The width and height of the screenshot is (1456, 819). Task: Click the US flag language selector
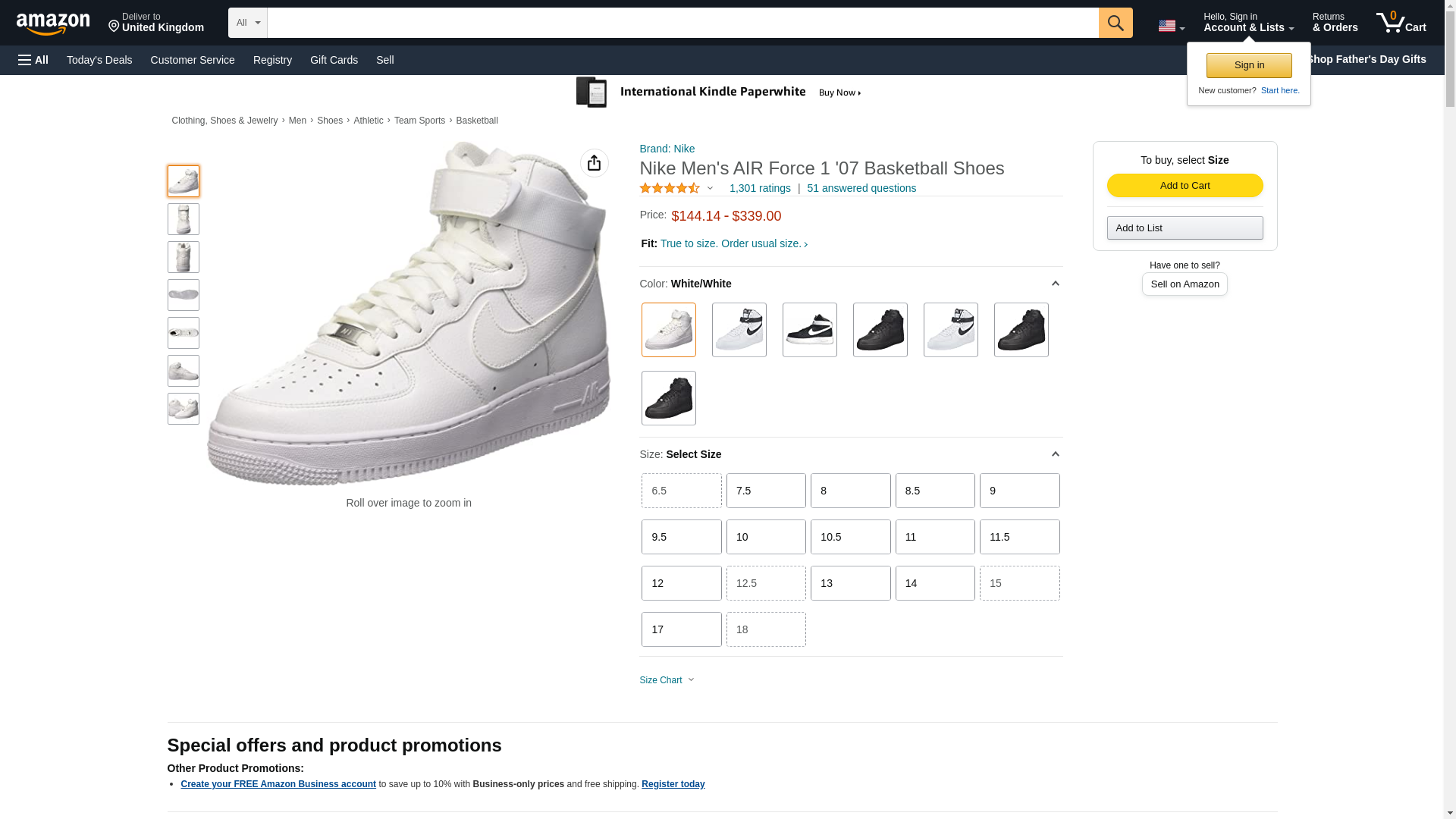tap(1170, 26)
